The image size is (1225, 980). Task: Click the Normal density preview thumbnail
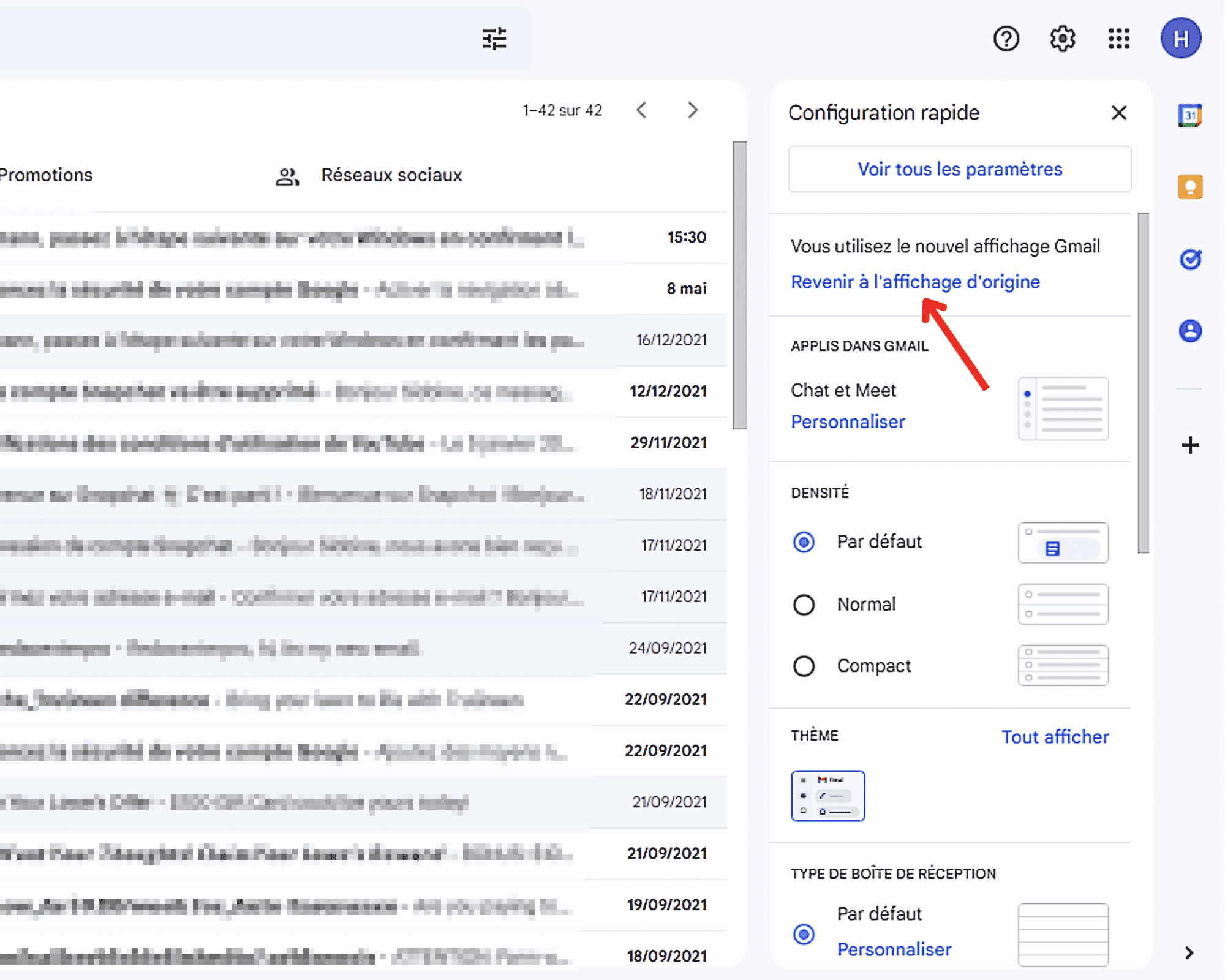[1063, 604]
